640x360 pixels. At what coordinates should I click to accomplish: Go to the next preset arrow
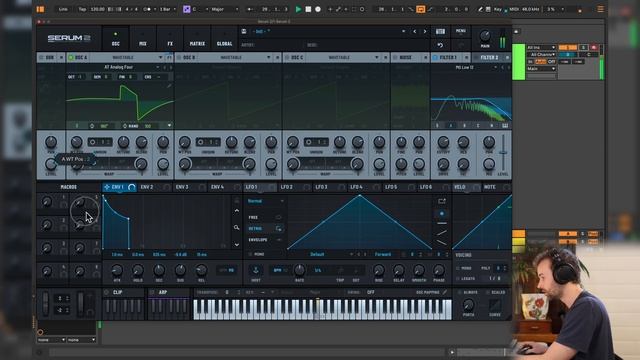coord(425,31)
